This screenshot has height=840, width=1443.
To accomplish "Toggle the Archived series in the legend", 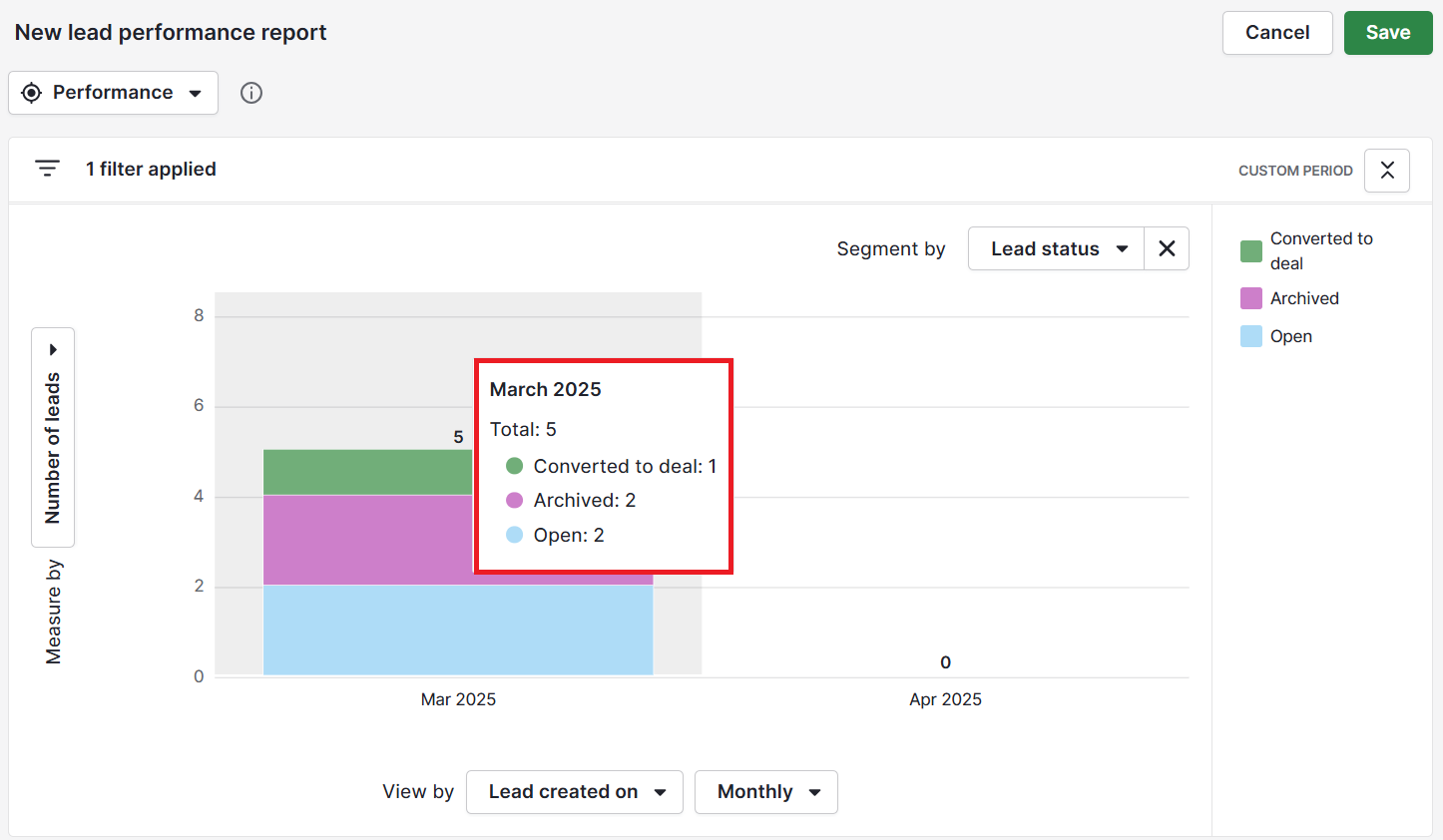I will pos(1303,297).
